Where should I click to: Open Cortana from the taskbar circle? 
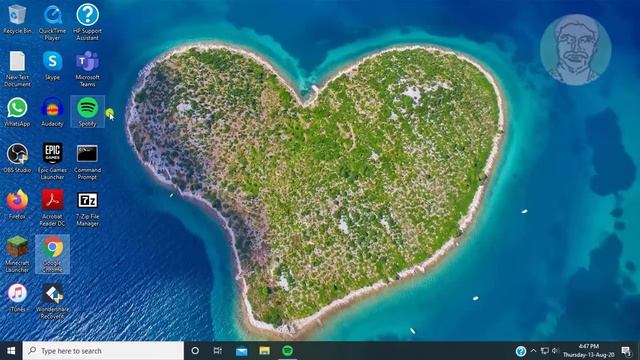195,351
